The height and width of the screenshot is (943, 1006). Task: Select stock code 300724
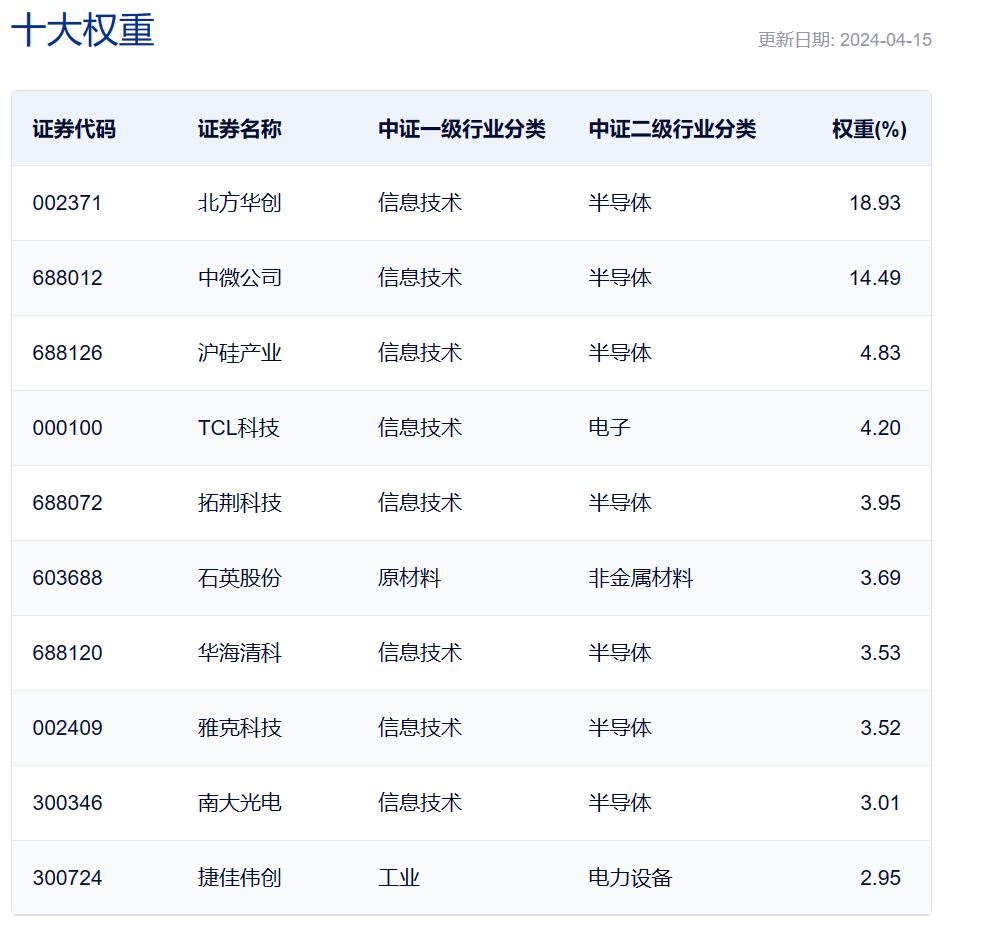[67, 878]
